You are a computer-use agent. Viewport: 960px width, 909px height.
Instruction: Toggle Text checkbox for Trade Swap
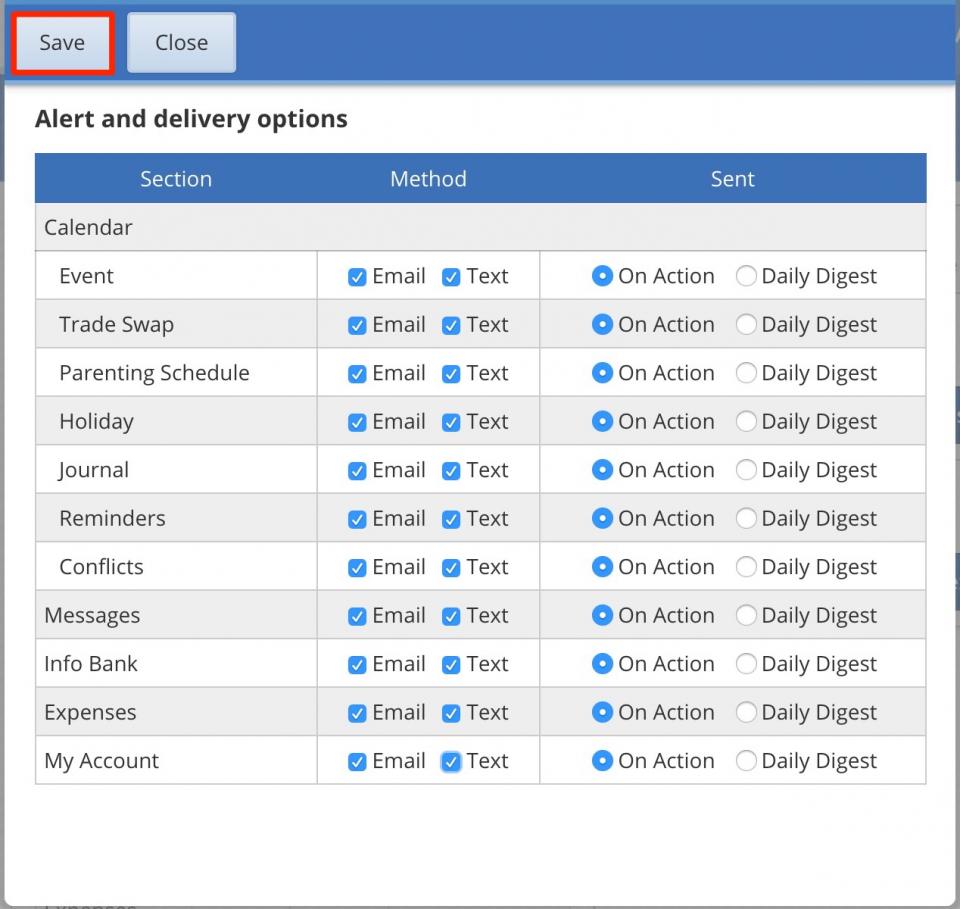tap(451, 325)
